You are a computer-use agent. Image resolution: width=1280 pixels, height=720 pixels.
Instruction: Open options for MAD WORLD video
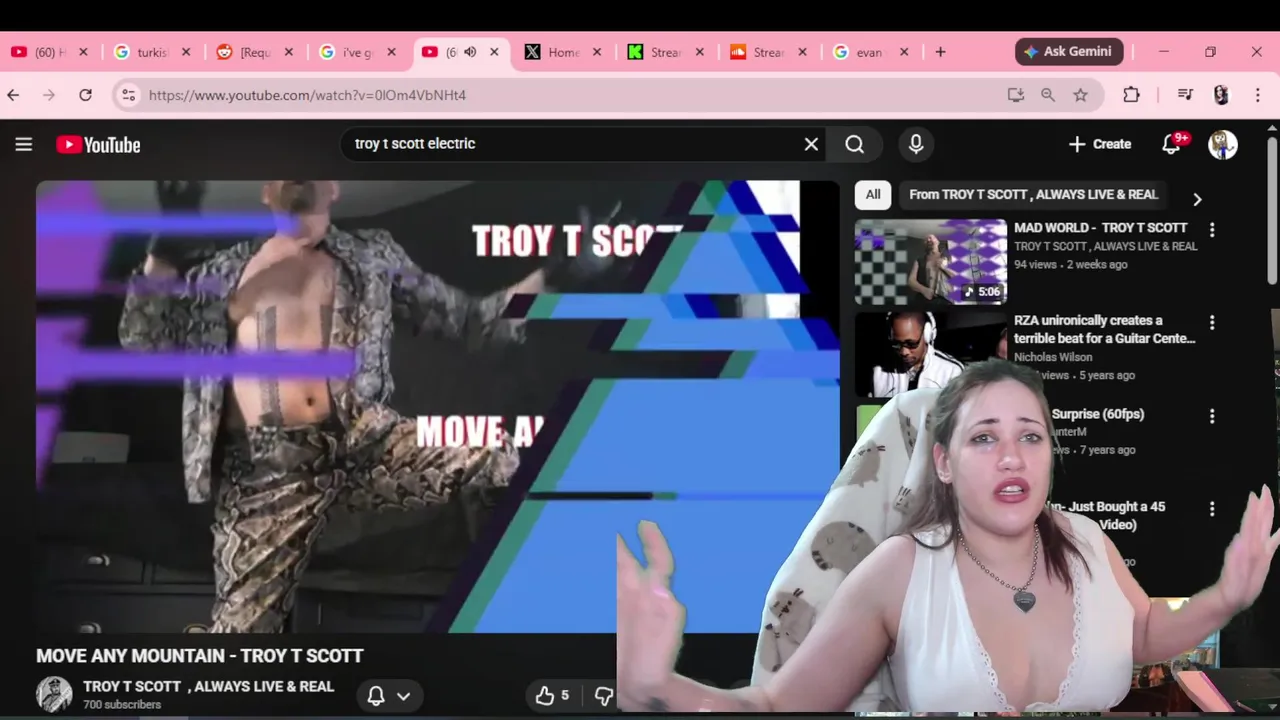pos(1212,230)
